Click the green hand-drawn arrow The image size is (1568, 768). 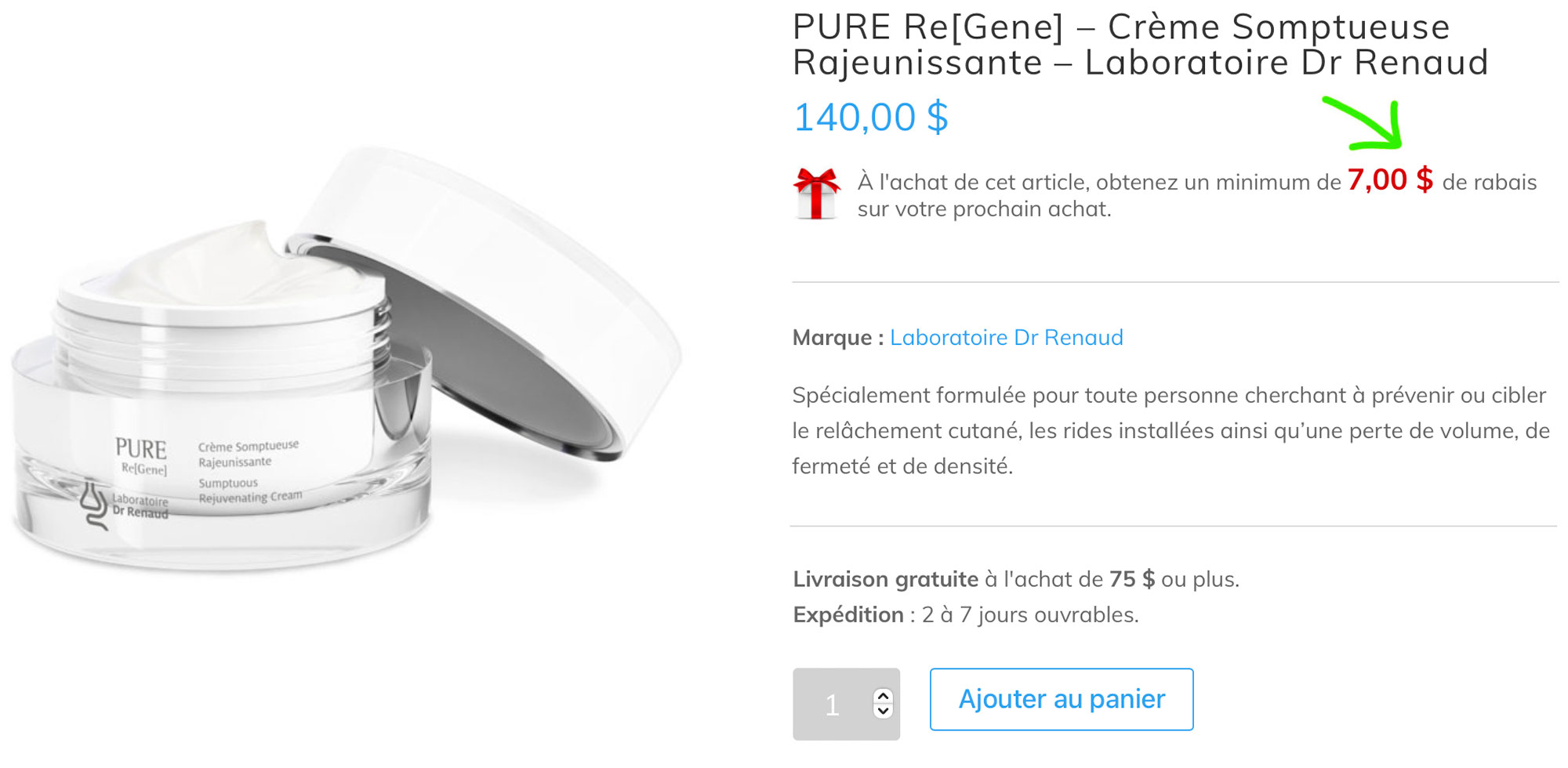tap(1363, 123)
